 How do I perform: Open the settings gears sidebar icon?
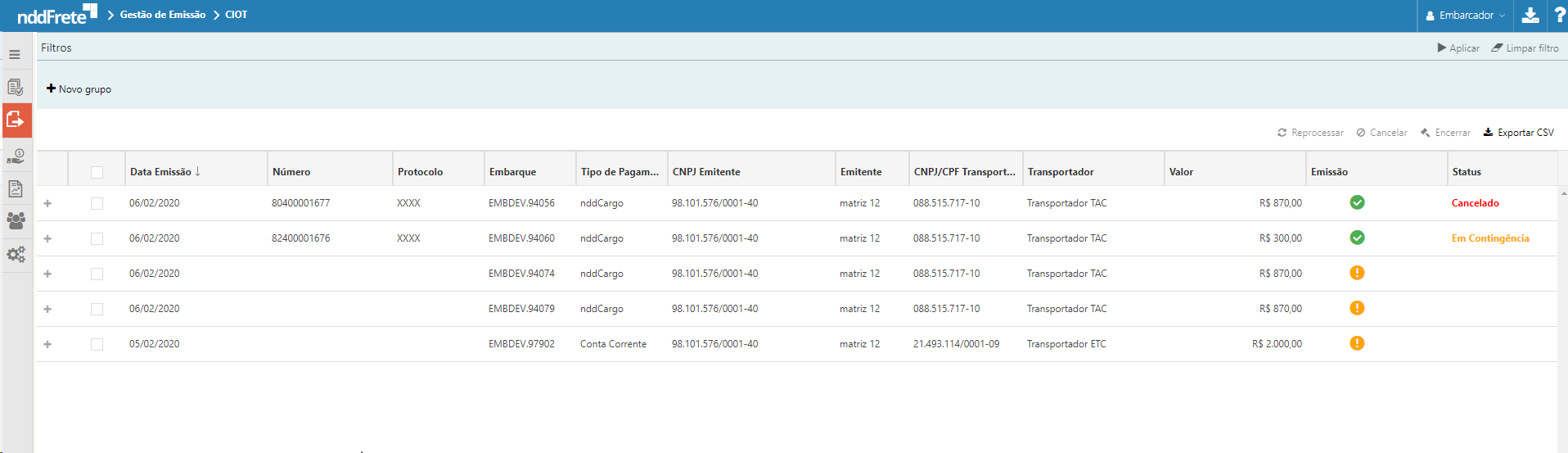16,255
